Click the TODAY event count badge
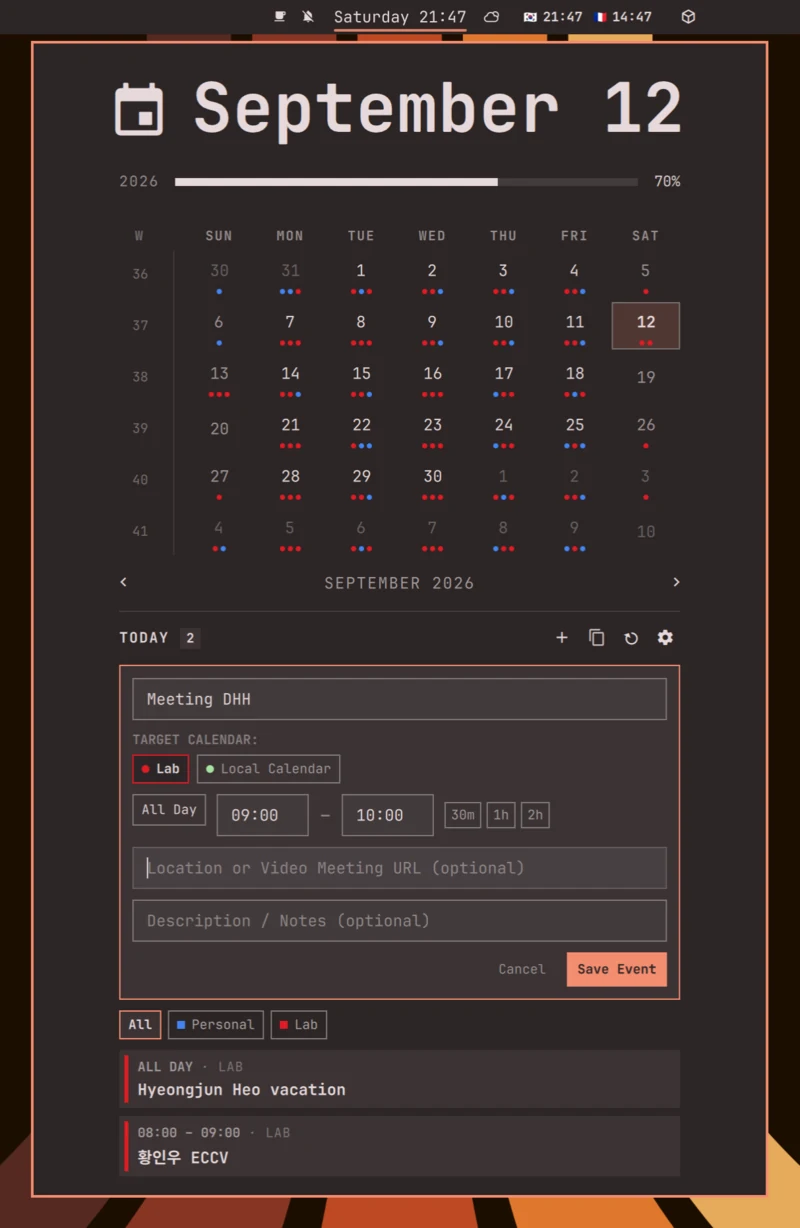Image resolution: width=800 pixels, height=1228 pixels. (190, 638)
